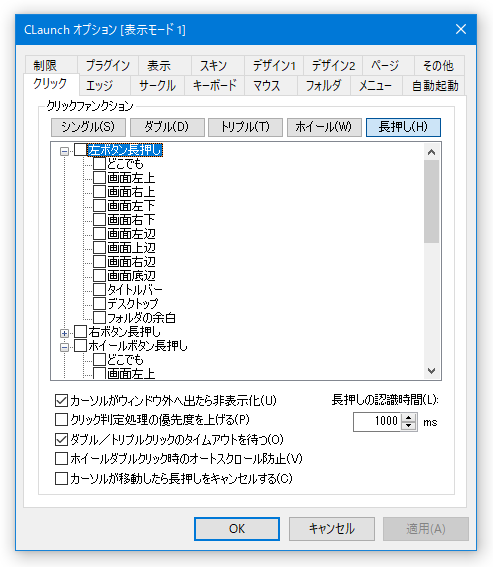Click the キャンセル button
The height and width of the screenshot is (567, 493).
[x=331, y=529]
